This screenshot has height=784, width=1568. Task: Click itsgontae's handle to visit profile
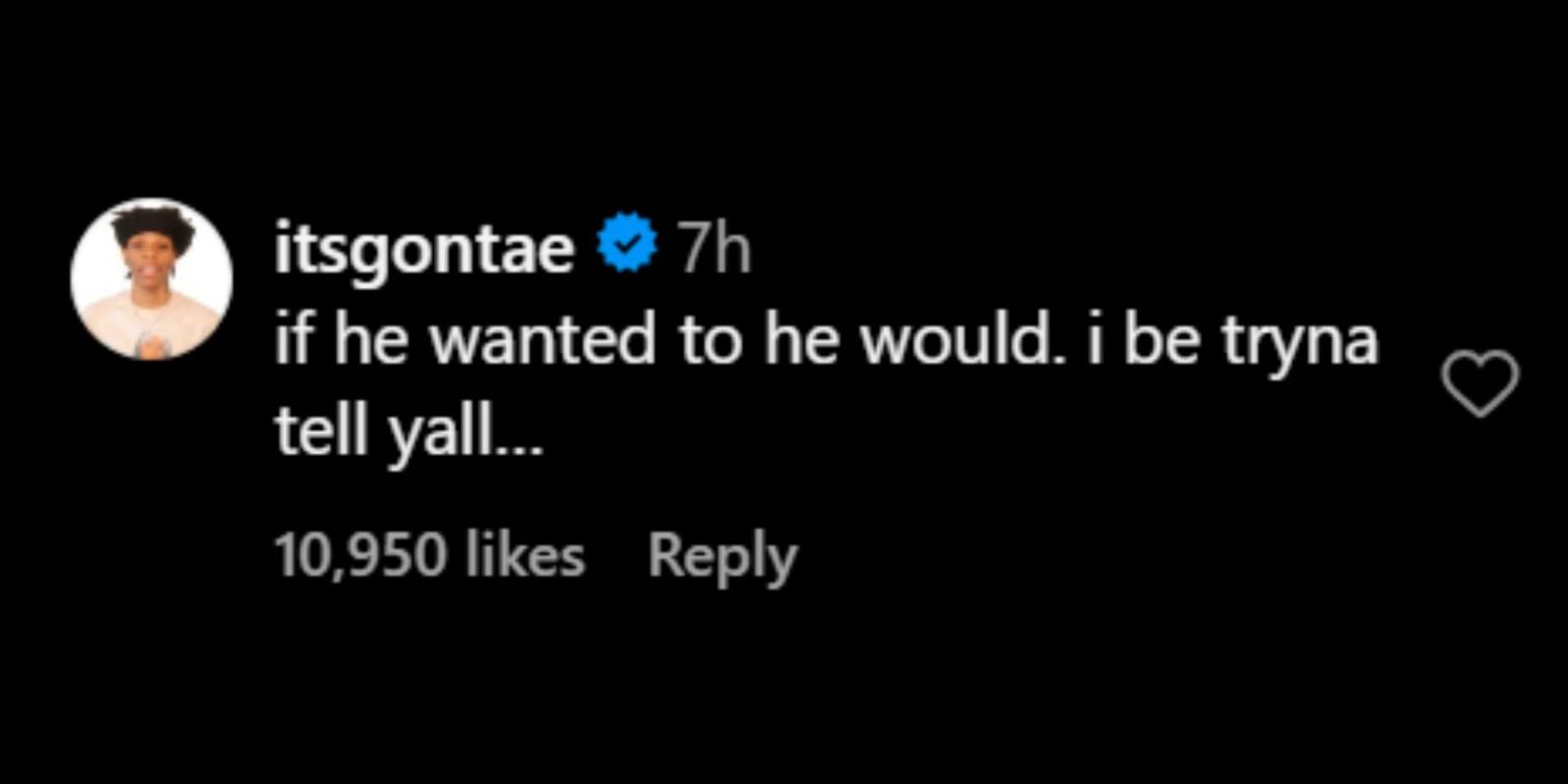pos(421,247)
